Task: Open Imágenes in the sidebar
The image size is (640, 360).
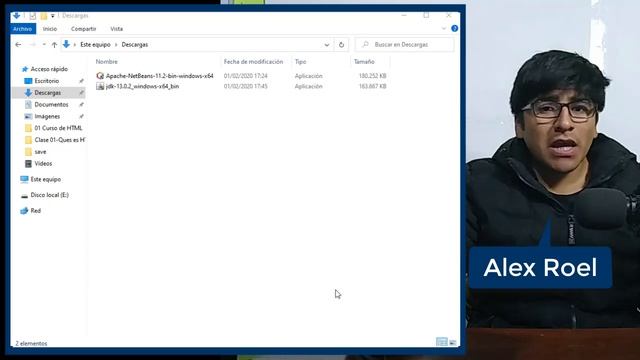Action: point(47,116)
